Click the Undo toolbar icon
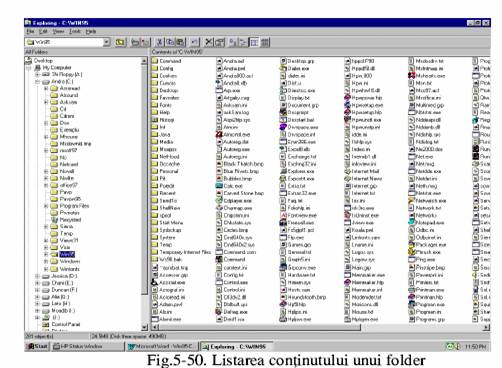This screenshot has width=502, height=368. (x=195, y=42)
